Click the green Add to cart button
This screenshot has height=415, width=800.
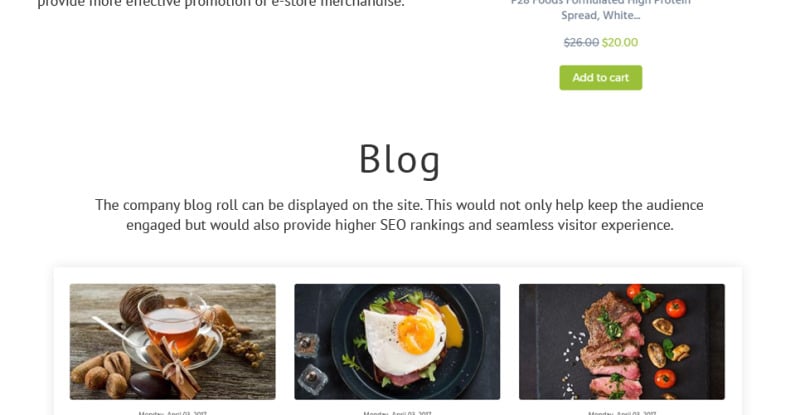coord(601,78)
